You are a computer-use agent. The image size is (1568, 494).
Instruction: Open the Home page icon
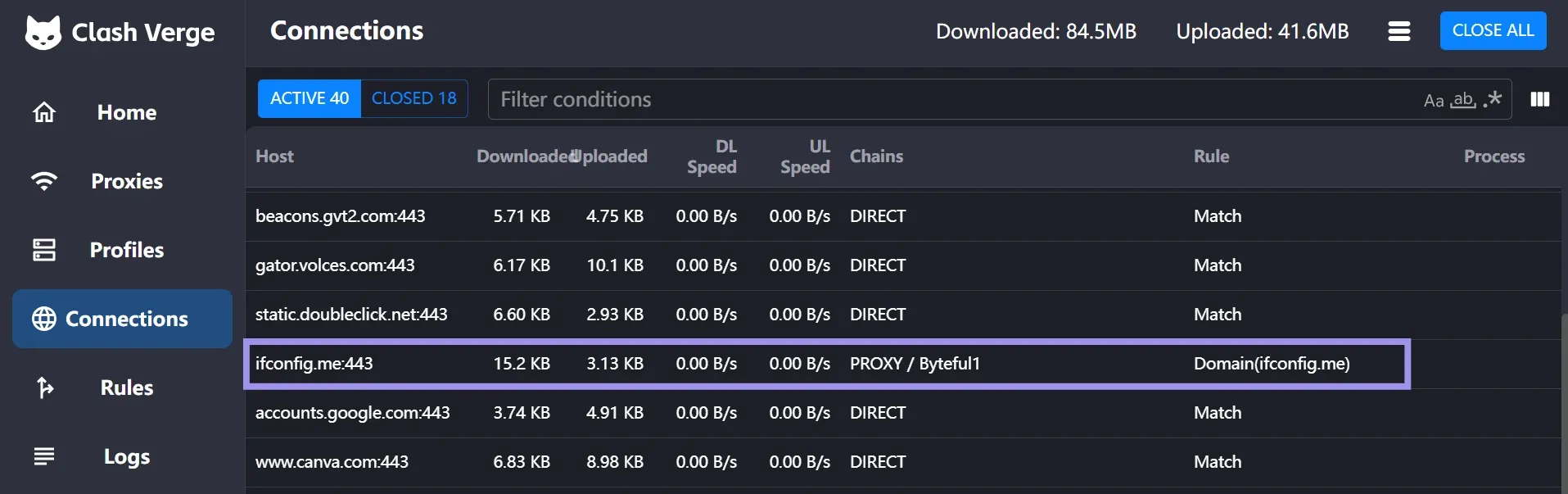click(x=44, y=112)
